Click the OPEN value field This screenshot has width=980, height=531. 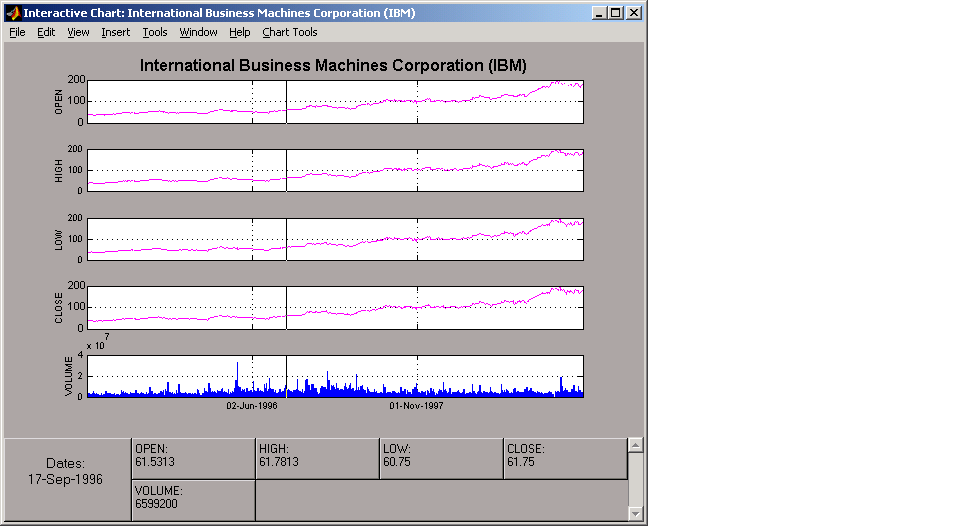click(193, 459)
